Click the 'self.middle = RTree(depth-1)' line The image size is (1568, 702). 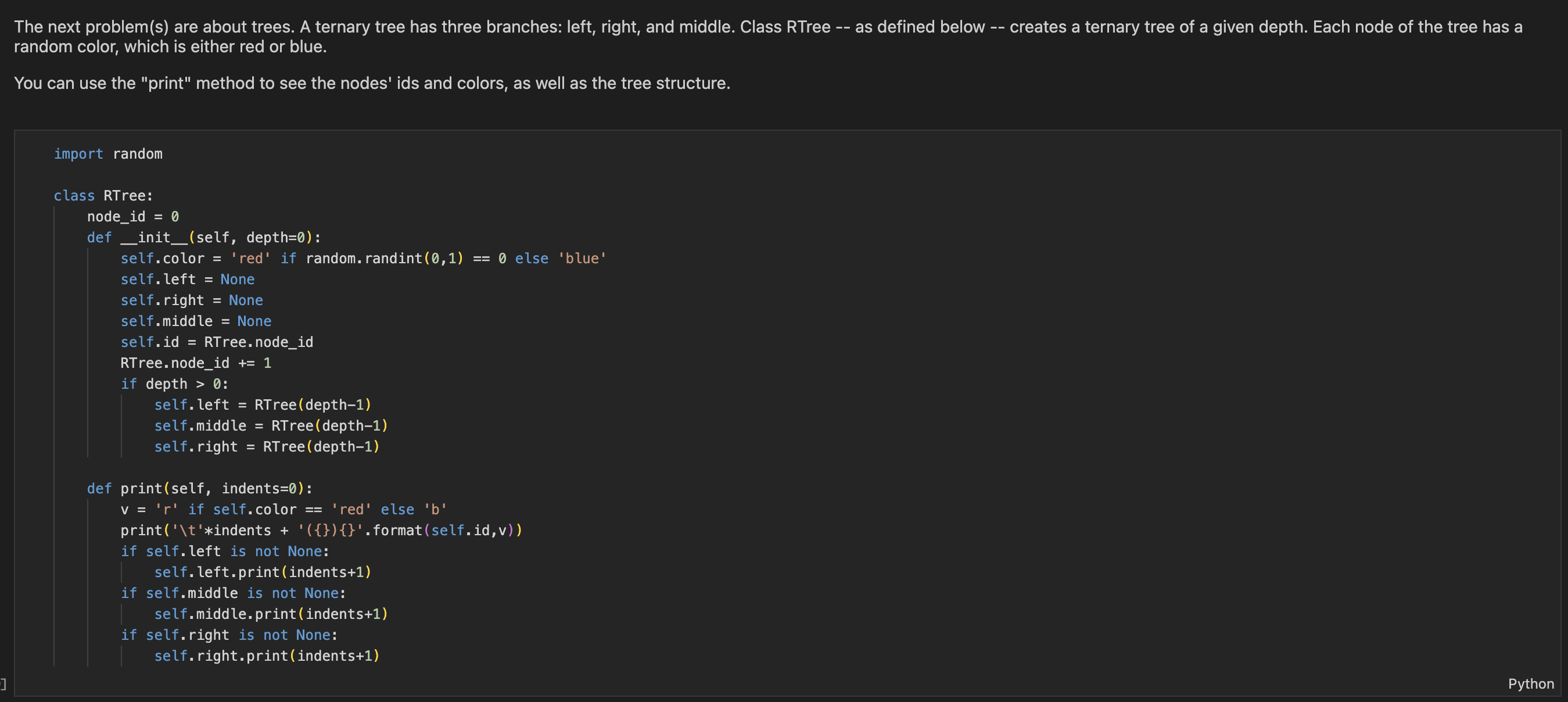(x=271, y=425)
